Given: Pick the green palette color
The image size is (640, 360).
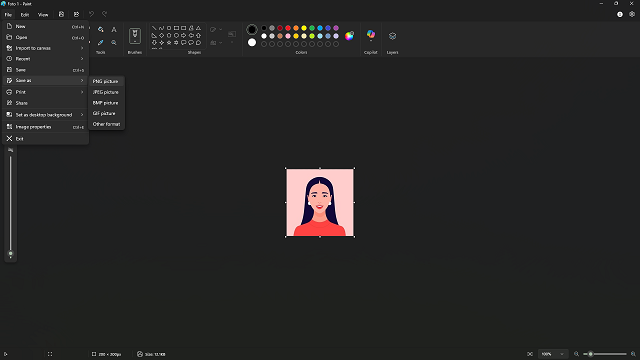Looking at the screenshot, I should 312,28.
